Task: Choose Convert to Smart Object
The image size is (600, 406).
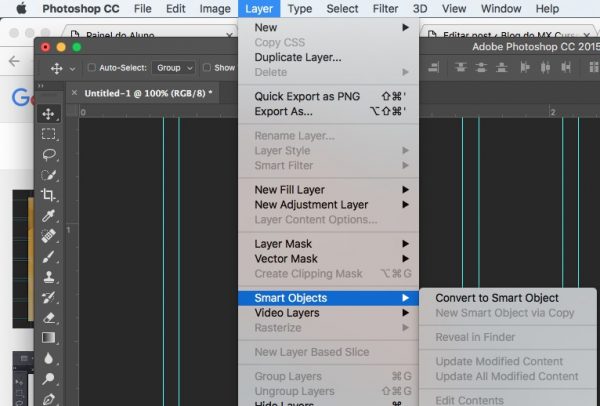Action: (x=508, y=298)
